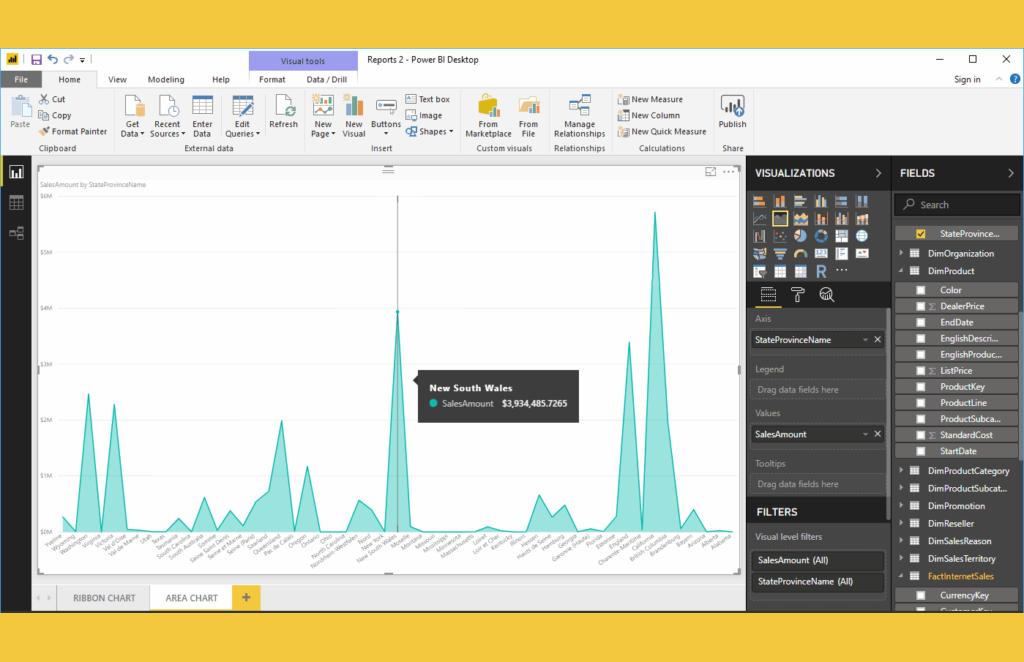
Task: Remove SalesAmount from Values with X
Action: [878, 434]
